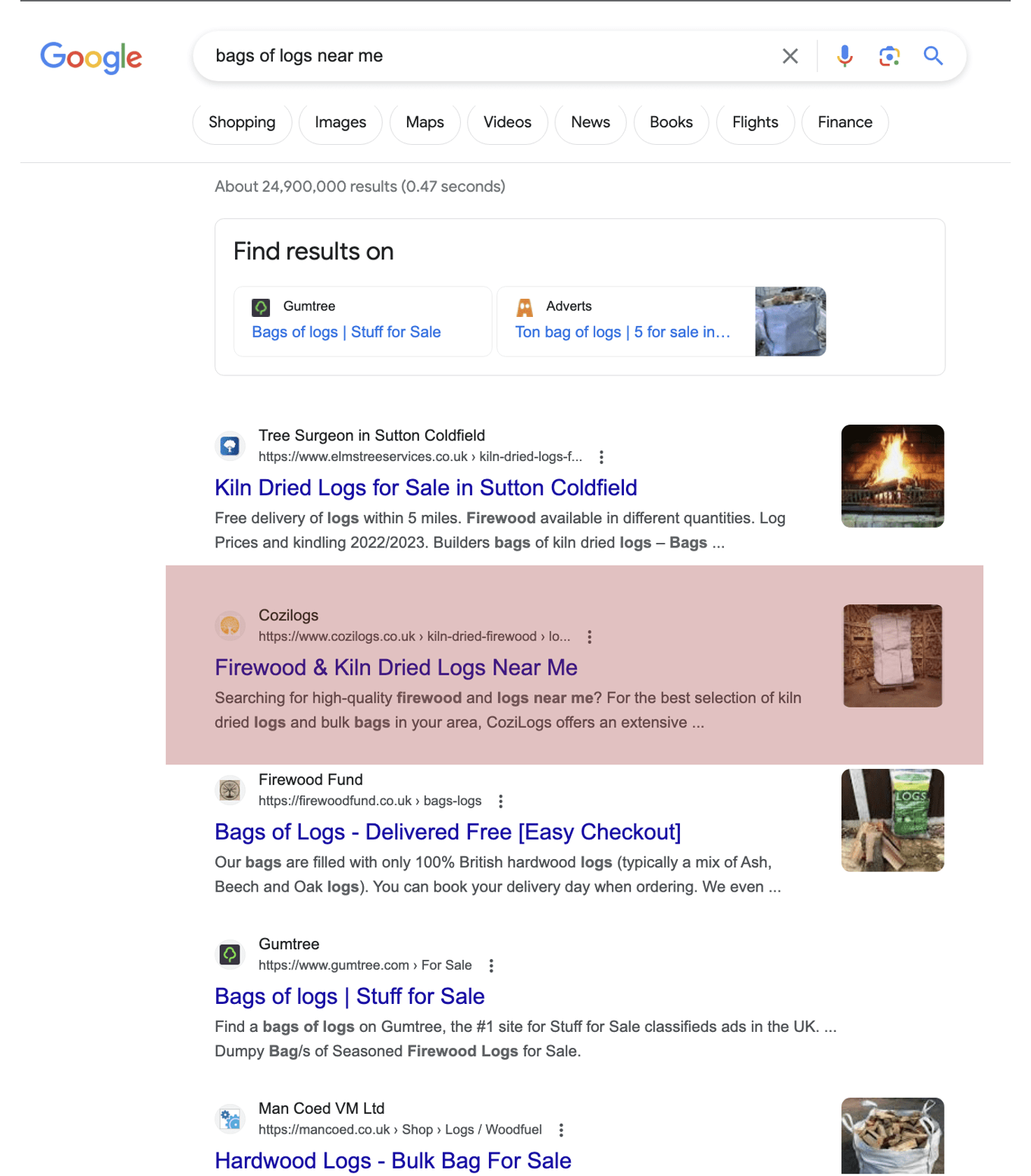Click the Adverts site icon

click(x=525, y=307)
